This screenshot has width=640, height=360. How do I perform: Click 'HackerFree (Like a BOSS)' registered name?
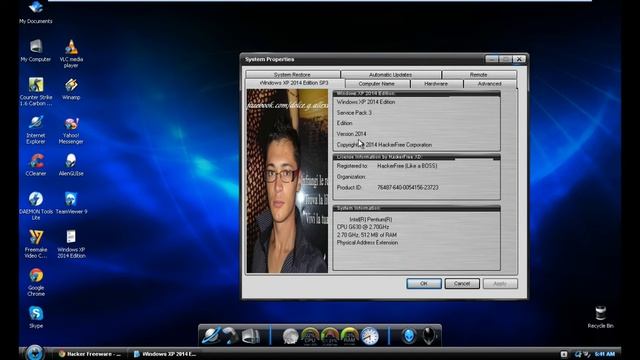[407, 166]
